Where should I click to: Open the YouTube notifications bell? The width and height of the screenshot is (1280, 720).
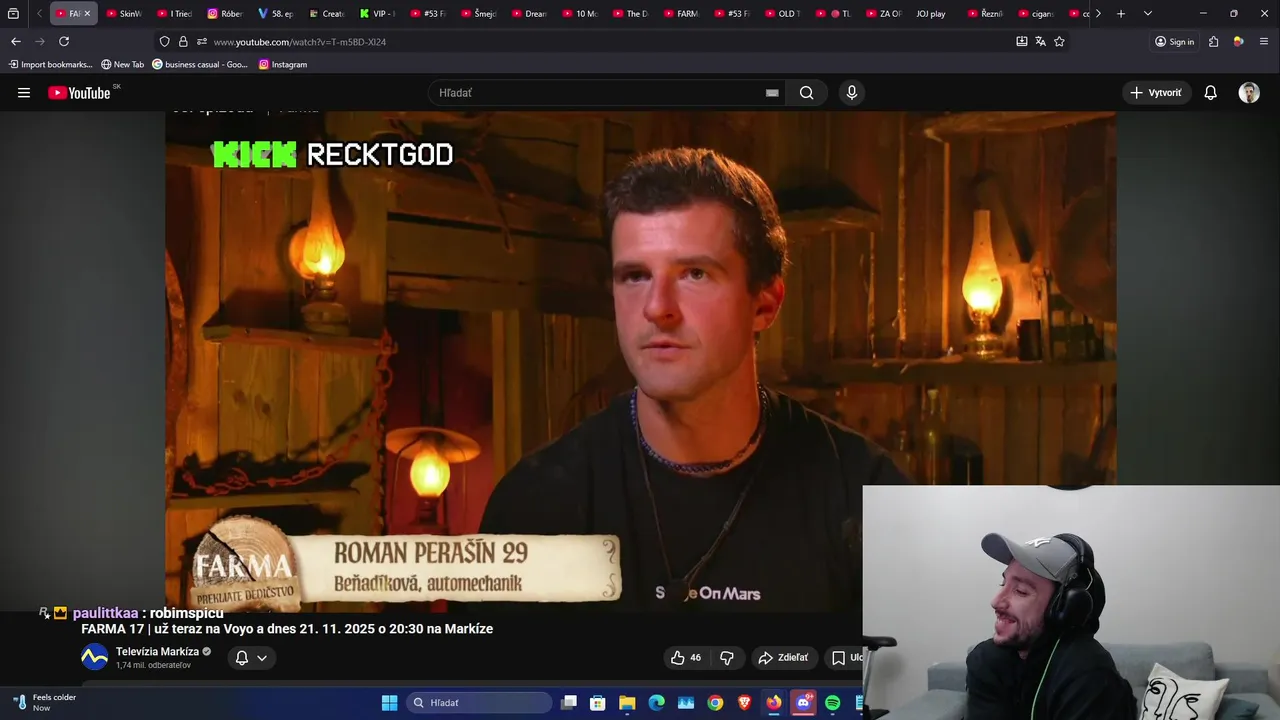tap(1210, 93)
